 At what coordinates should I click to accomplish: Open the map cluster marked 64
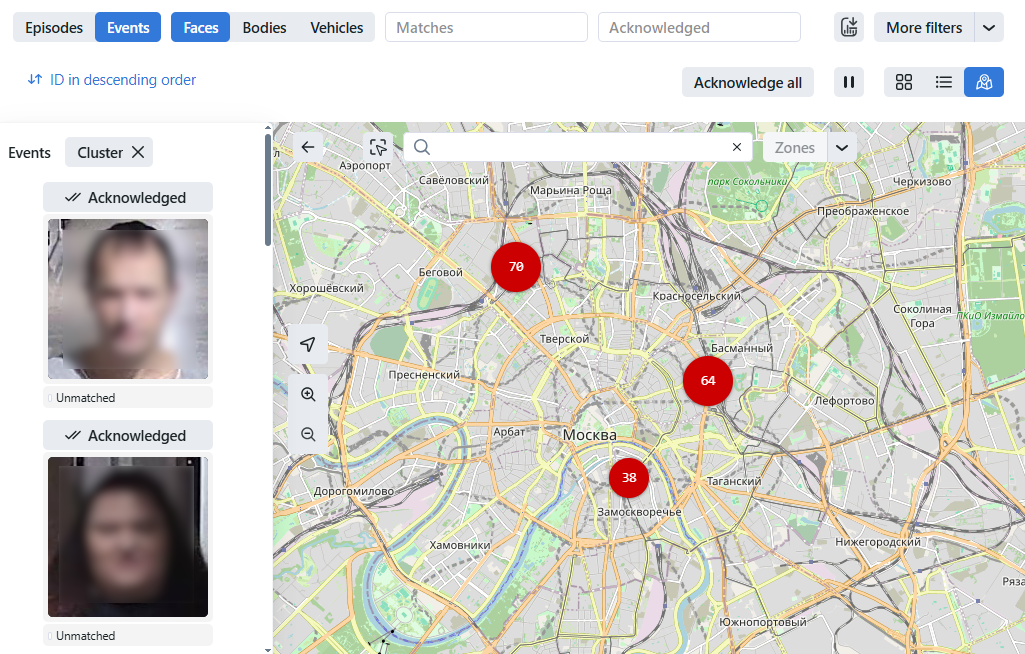[x=708, y=381]
